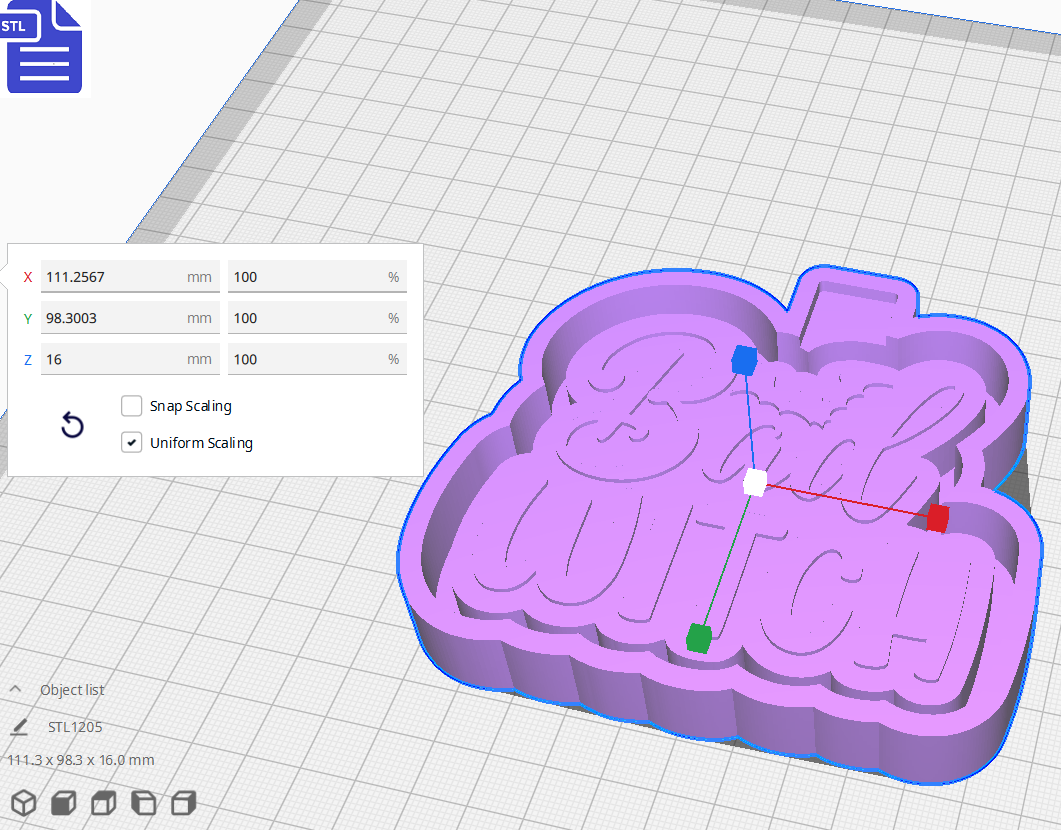Click the Z height field showing 16 mm
The image size is (1061, 830).
(x=130, y=358)
